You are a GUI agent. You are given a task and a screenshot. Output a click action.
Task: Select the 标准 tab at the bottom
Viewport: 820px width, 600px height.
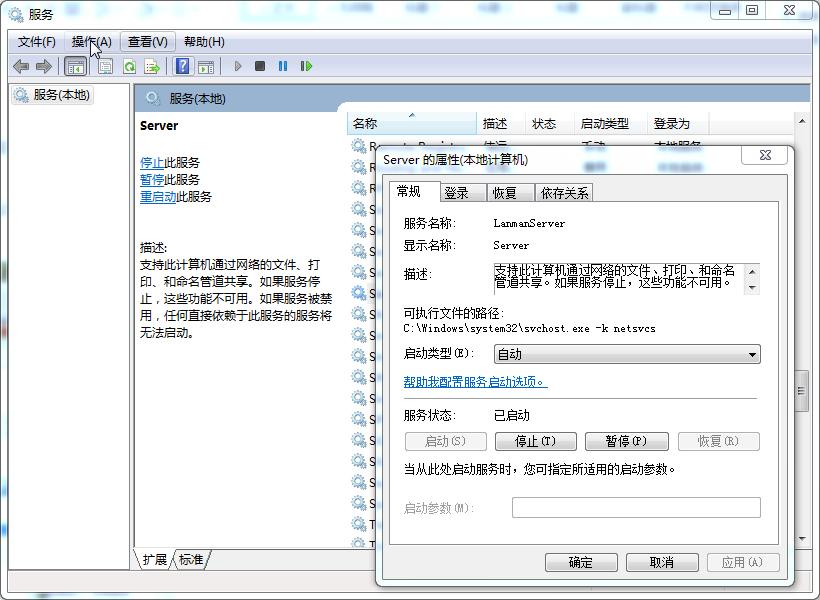click(x=189, y=561)
